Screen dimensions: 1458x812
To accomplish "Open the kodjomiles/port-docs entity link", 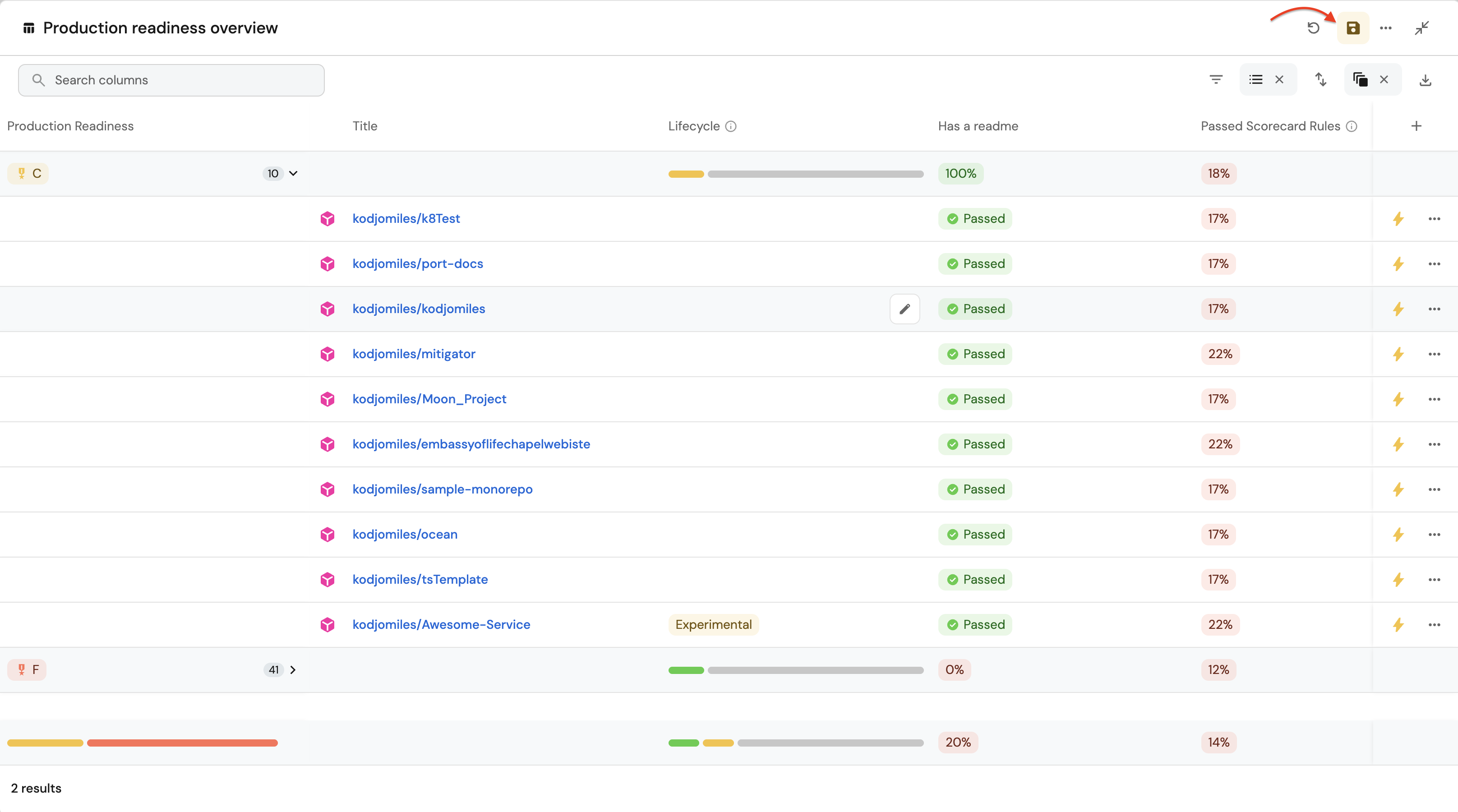I will tap(418, 264).
